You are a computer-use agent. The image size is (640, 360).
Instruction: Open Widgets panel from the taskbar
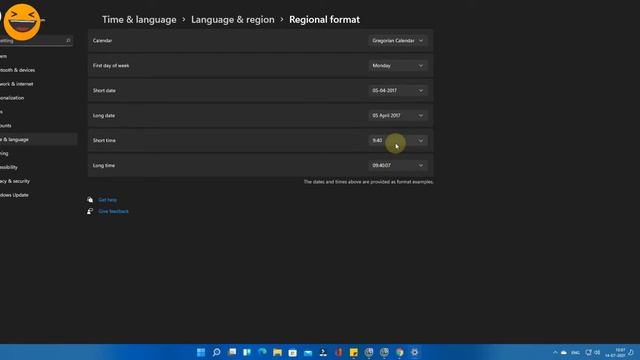(x=247, y=352)
